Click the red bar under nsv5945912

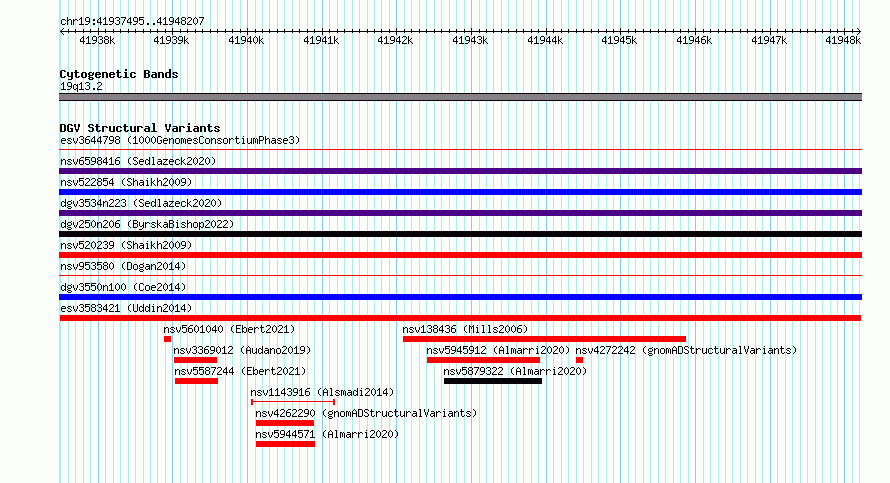tap(483, 360)
